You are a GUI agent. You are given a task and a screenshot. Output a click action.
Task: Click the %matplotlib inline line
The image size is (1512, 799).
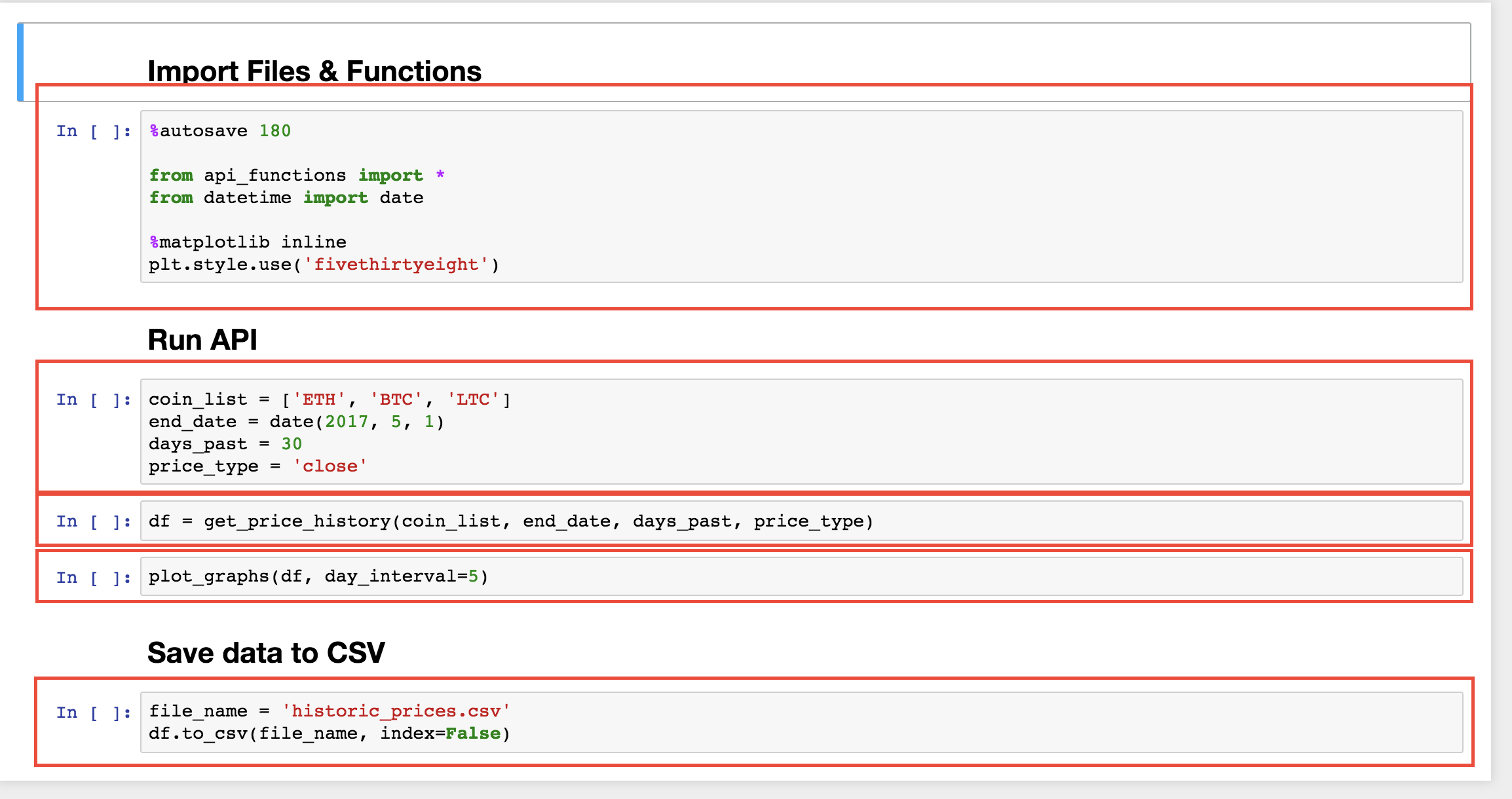pyautogui.click(x=248, y=242)
